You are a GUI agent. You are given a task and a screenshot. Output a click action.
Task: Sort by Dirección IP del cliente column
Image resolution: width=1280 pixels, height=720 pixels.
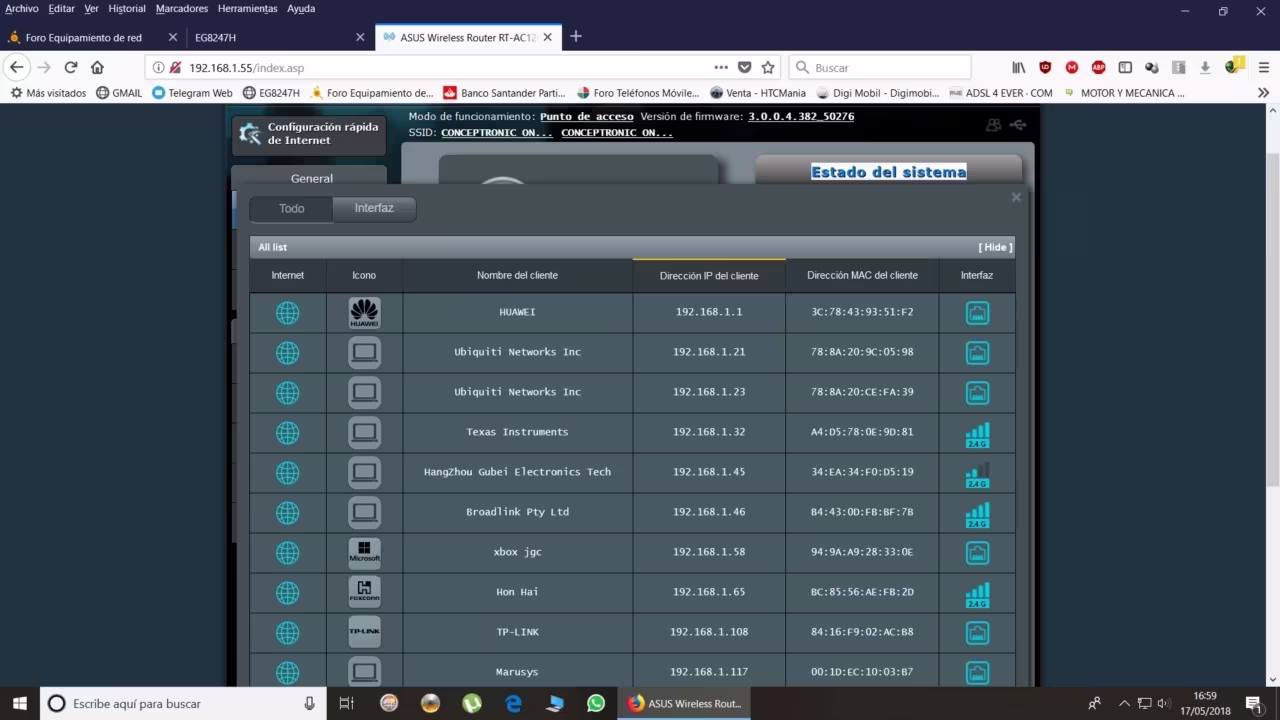(709, 276)
